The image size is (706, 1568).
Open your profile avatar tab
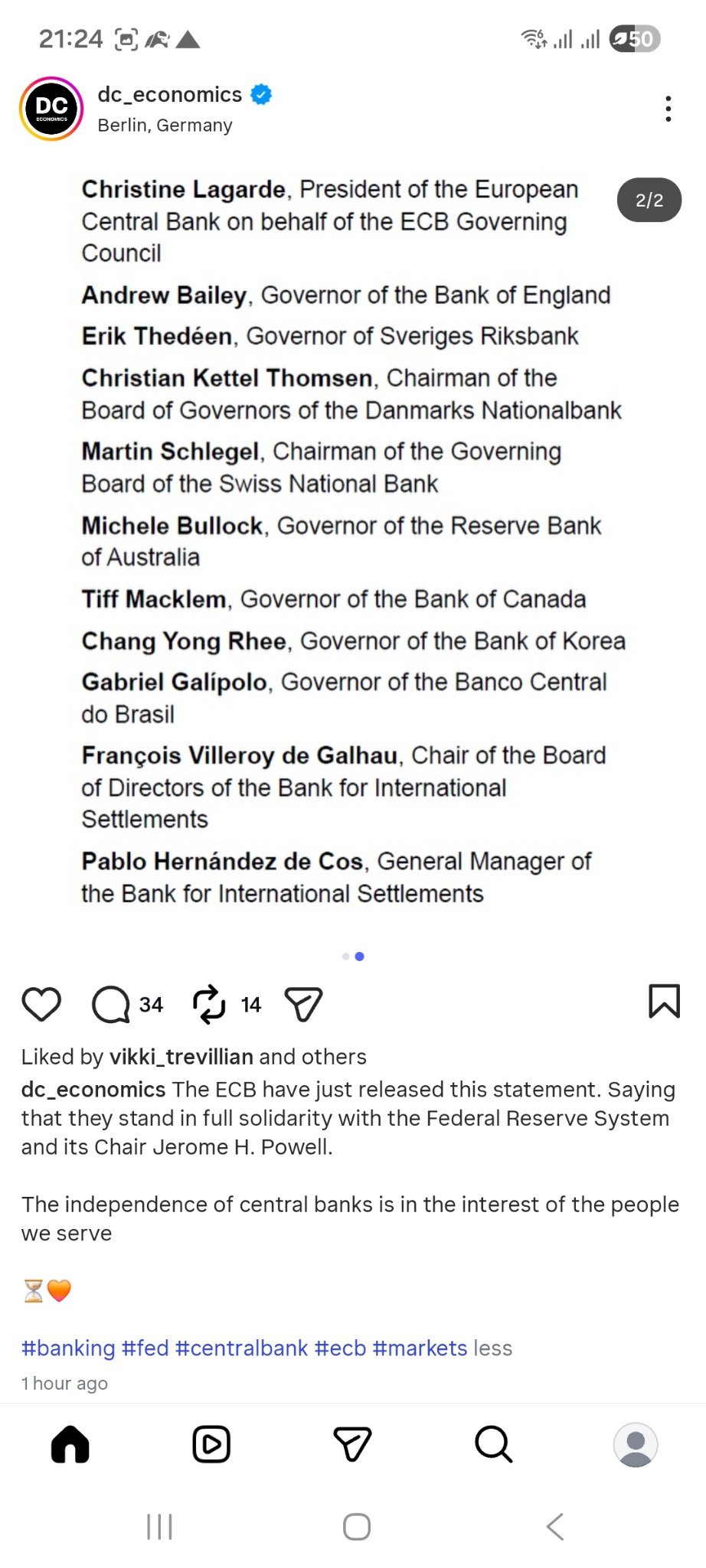click(636, 1445)
